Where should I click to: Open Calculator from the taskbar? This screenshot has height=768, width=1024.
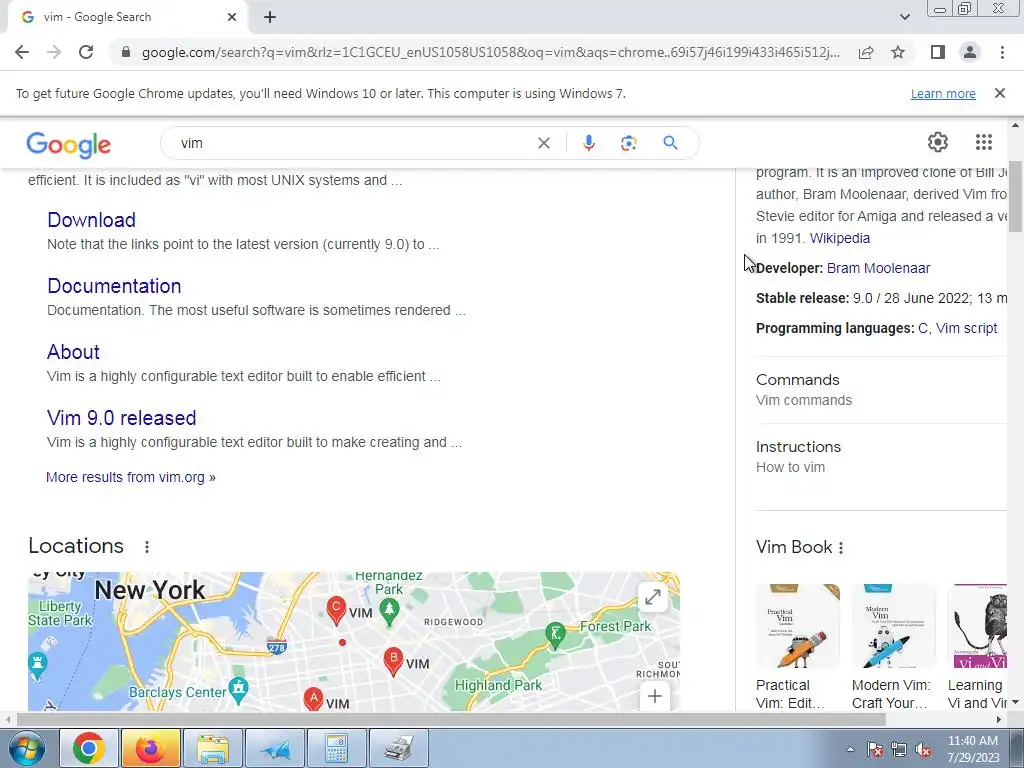[x=337, y=748]
